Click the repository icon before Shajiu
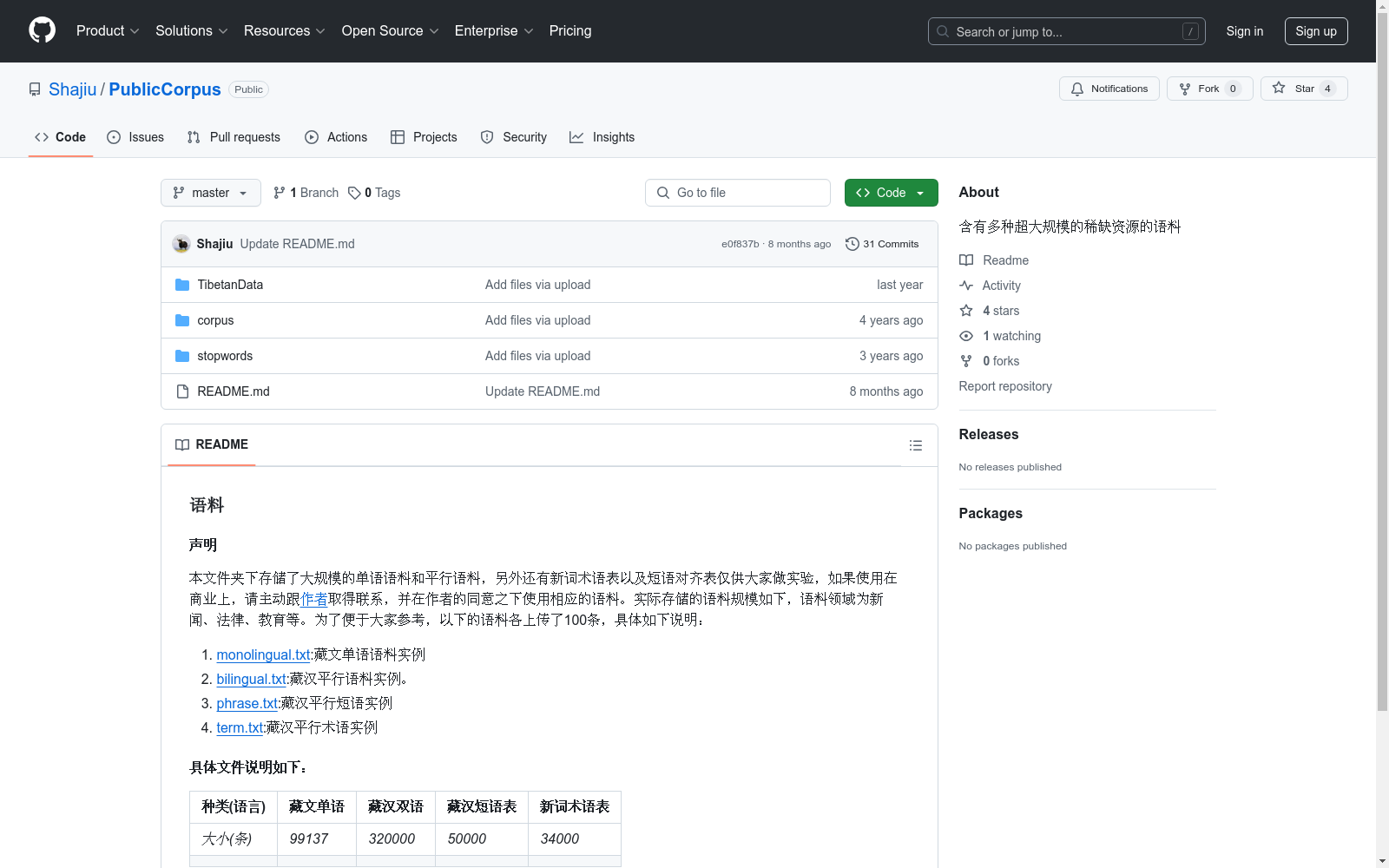The image size is (1389, 868). 35,89
